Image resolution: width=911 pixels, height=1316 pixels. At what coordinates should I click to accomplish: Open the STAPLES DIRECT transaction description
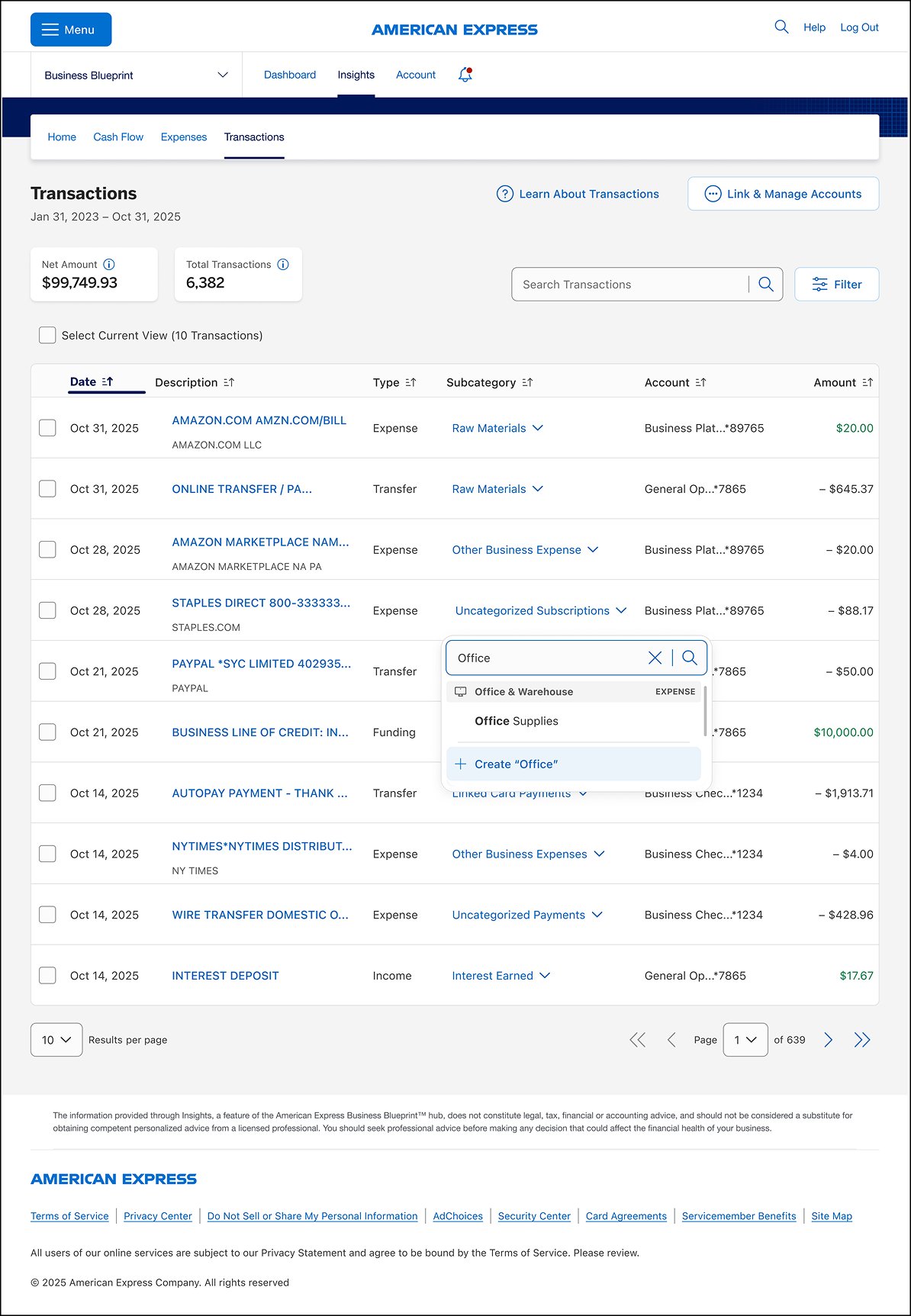click(x=261, y=603)
